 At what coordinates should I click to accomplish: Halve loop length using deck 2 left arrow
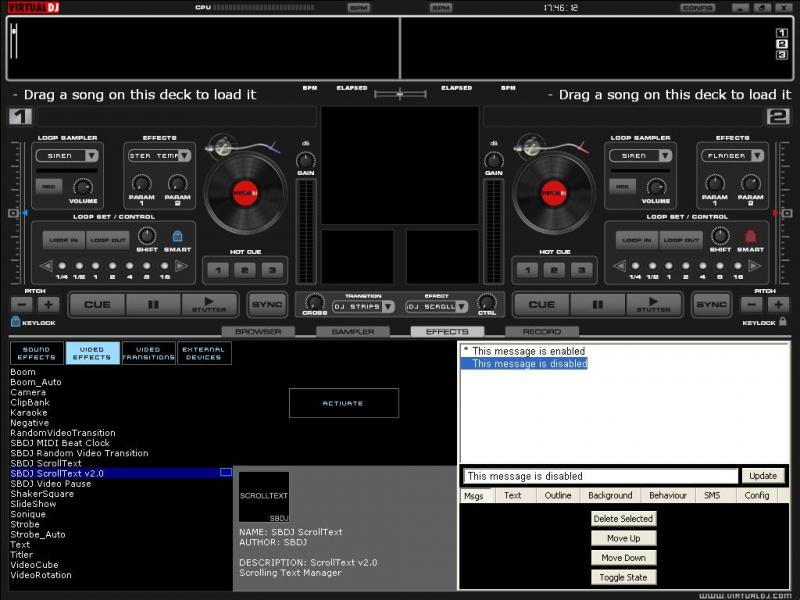619,266
